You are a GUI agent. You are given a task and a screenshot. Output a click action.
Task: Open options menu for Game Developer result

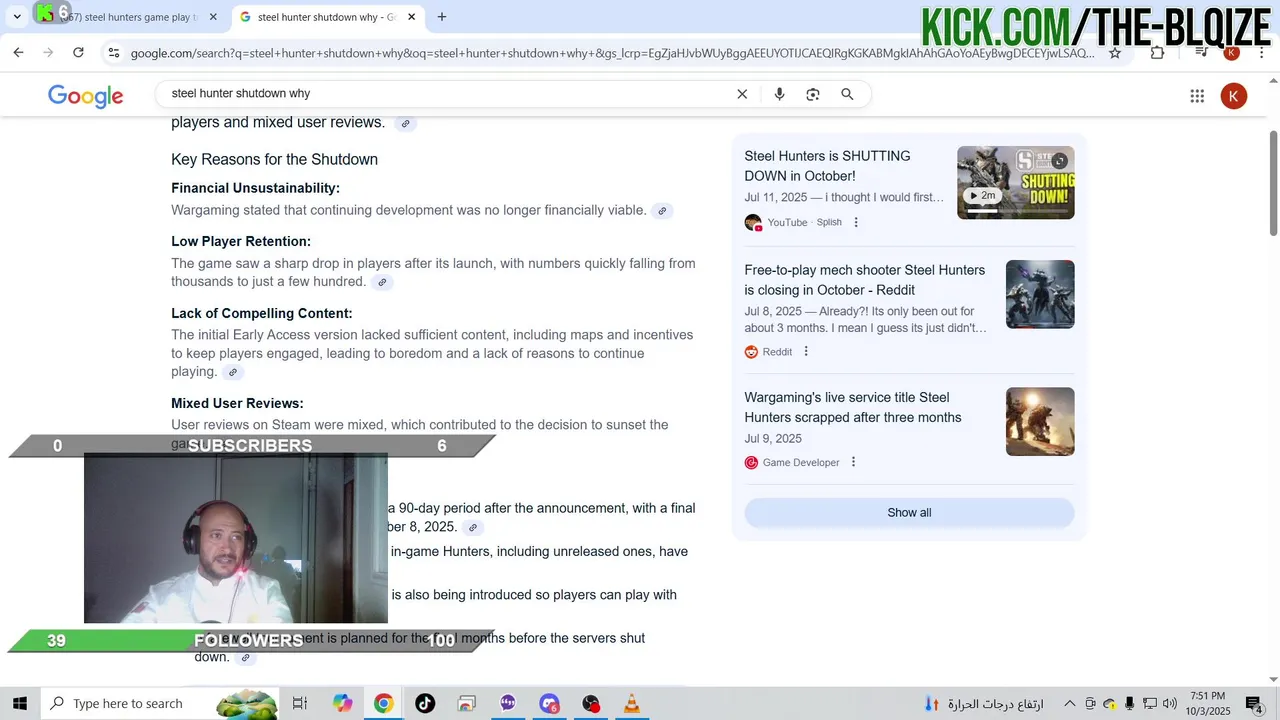853,462
